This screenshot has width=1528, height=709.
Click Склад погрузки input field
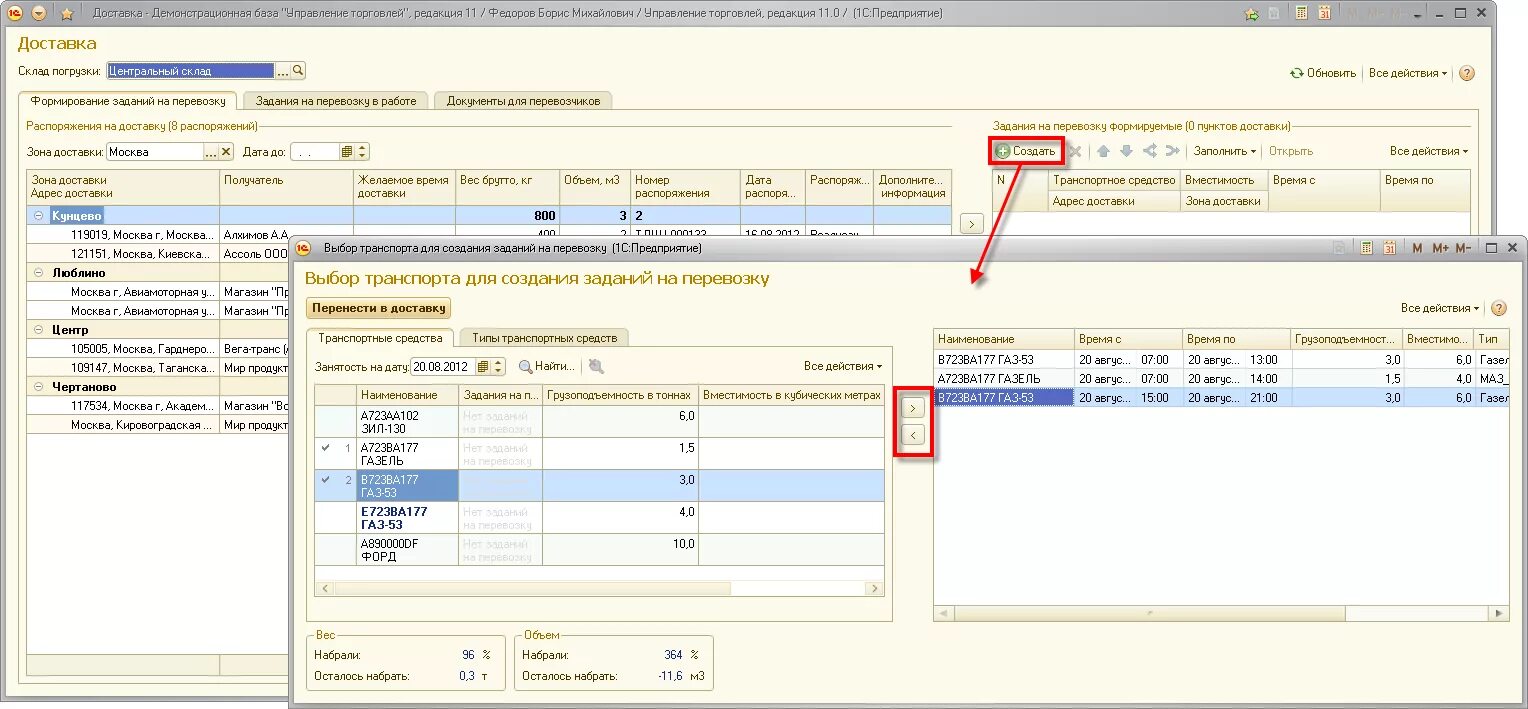point(190,71)
